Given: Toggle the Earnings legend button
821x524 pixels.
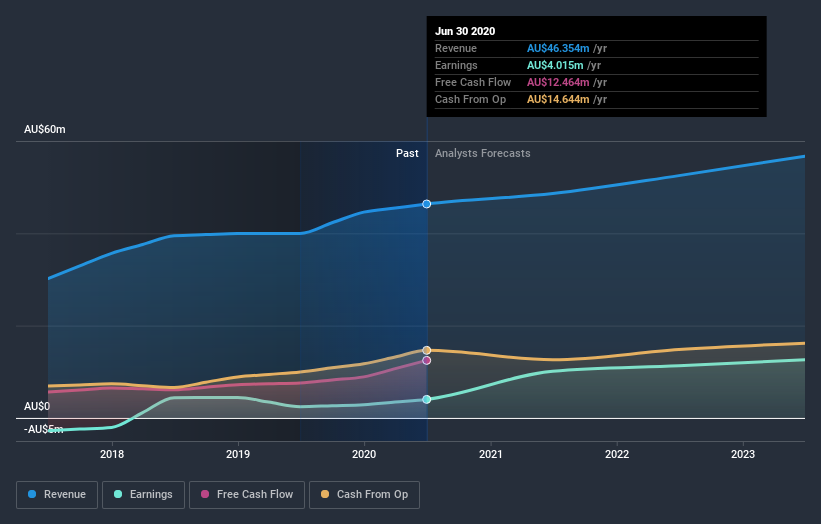Looking at the screenshot, I should 143,495.
